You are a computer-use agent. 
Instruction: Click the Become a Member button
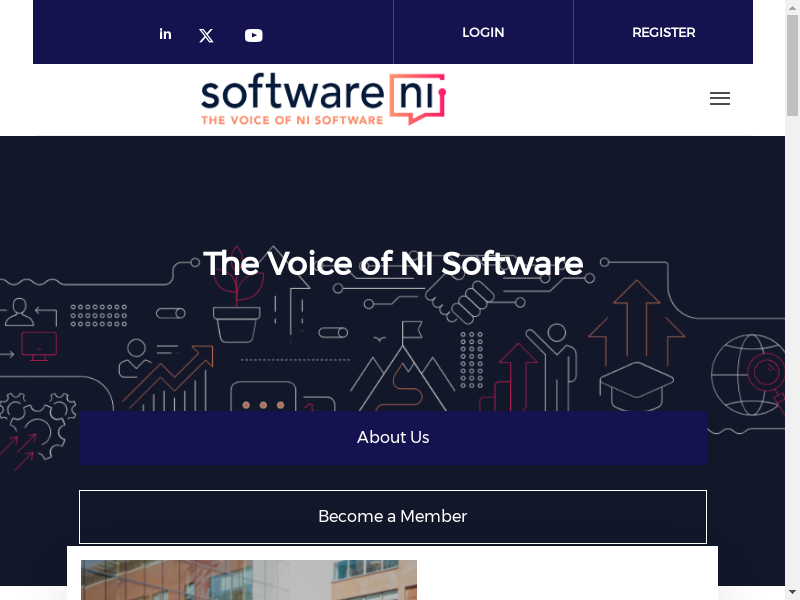click(x=392, y=516)
